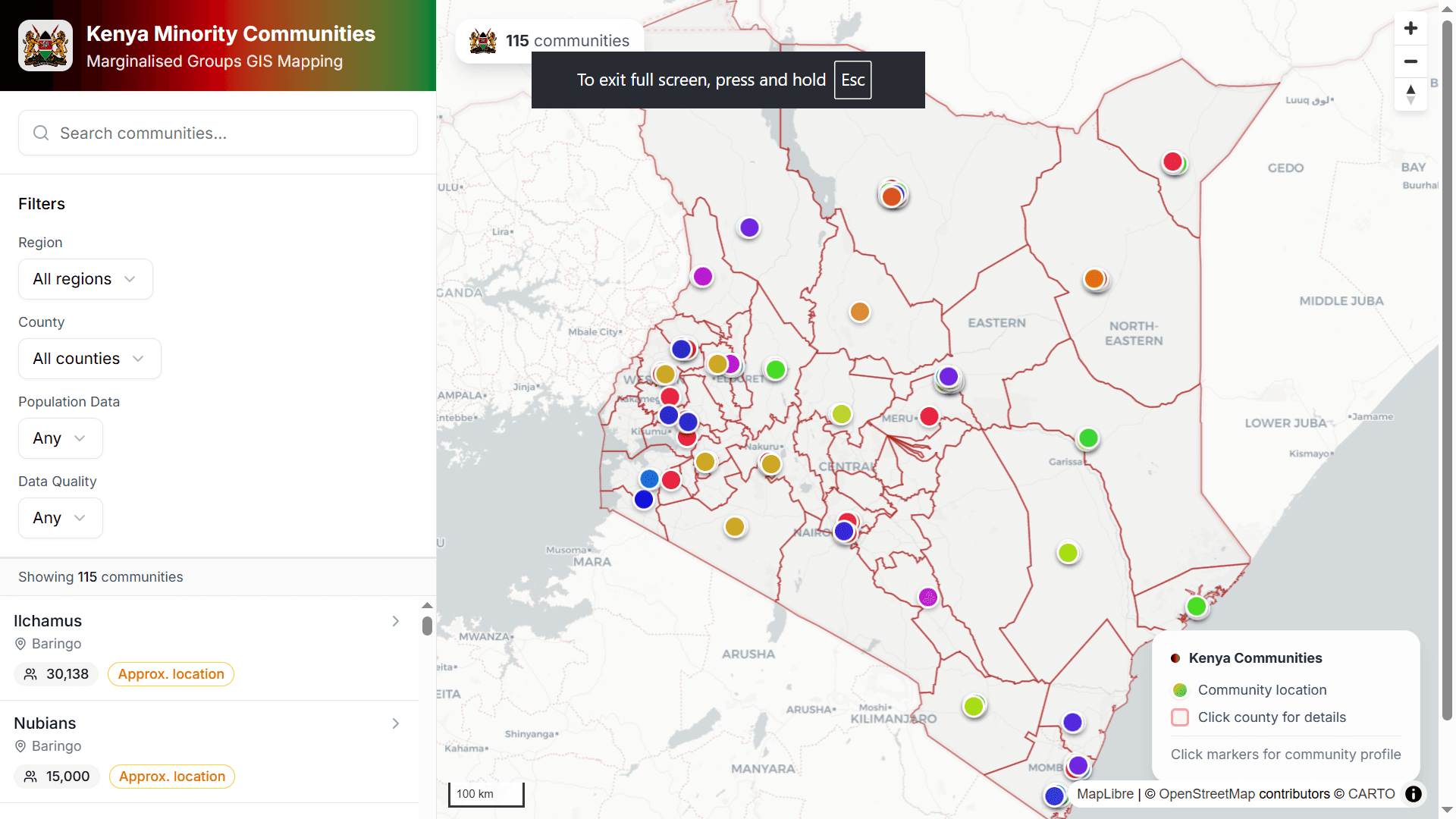Expand the Nubians community entry chevron
The height and width of the screenshot is (819, 1456).
pos(396,723)
